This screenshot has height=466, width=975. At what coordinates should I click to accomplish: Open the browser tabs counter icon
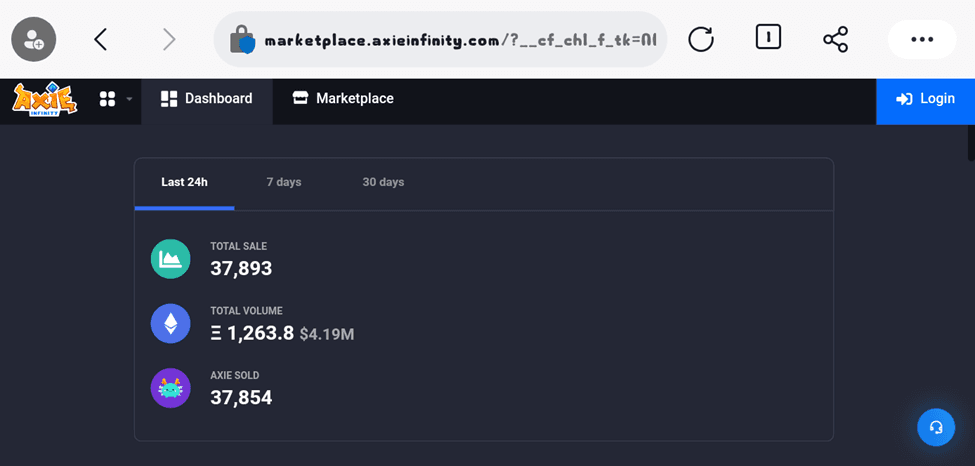pos(769,37)
